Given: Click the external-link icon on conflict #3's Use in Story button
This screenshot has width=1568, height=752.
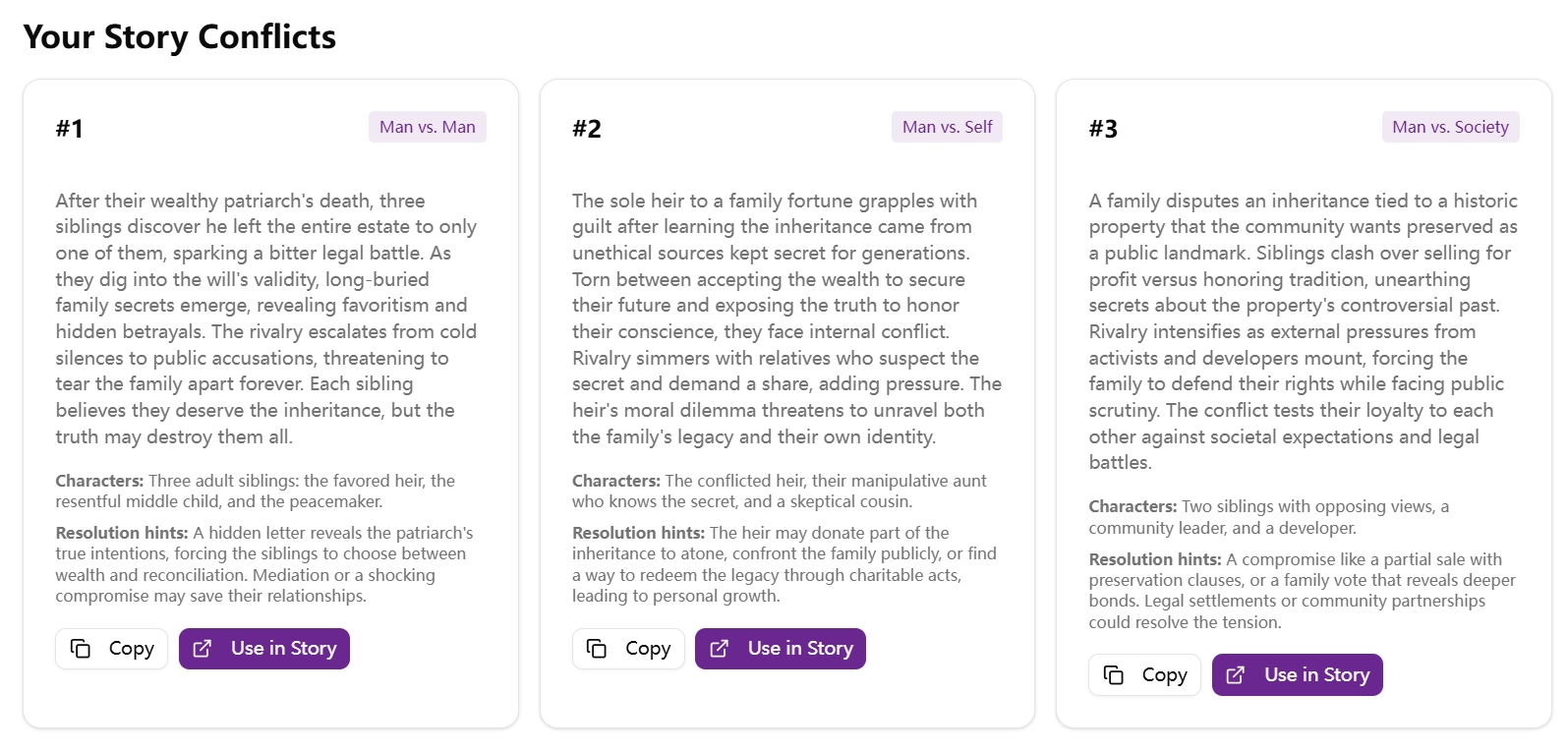Looking at the screenshot, I should 1237,675.
